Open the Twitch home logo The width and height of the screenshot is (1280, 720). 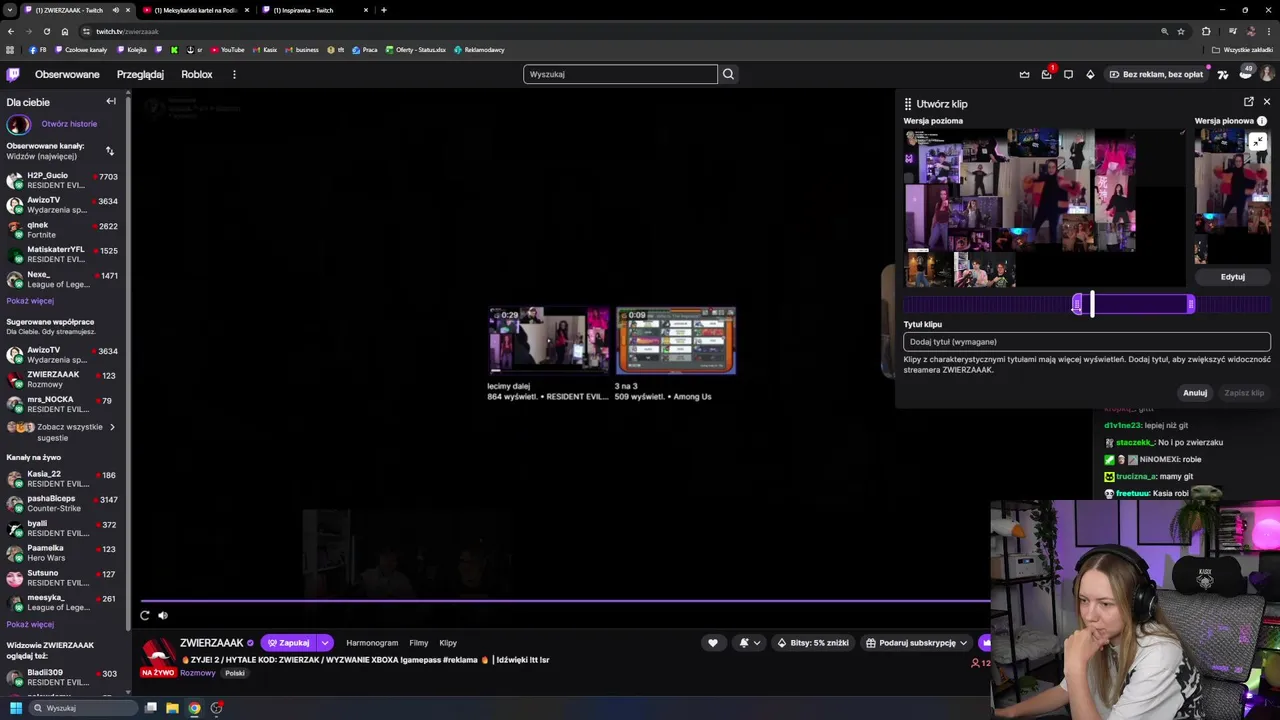click(x=13, y=74)
